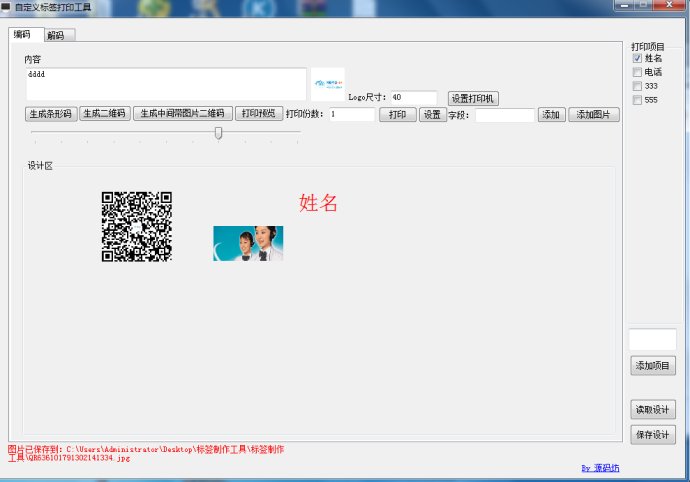Toggle the 姓名 print item checkbox
Screen dimensions: 690x482
click(637, 59)
